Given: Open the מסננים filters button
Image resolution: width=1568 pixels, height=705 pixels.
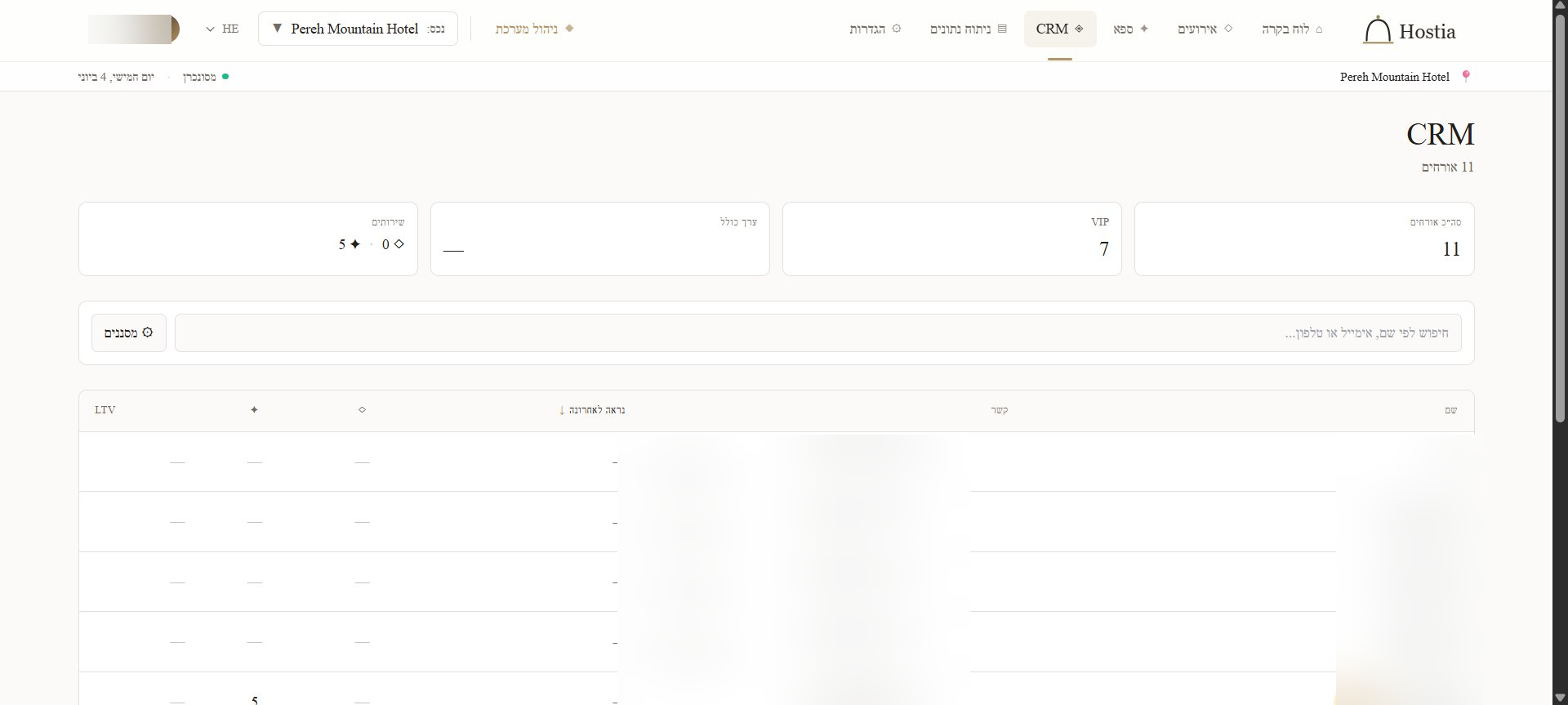Looking at the screenshot, I should [129, 332].
